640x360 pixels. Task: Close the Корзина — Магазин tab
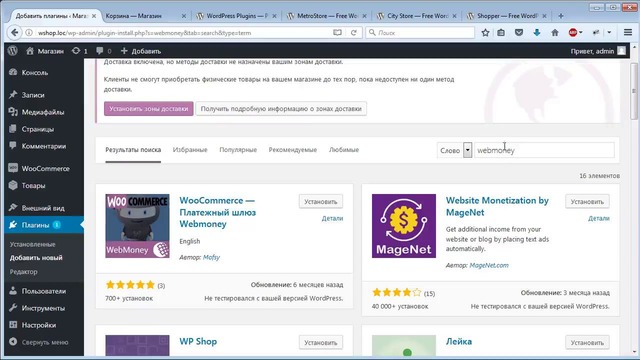pos(184,16)
